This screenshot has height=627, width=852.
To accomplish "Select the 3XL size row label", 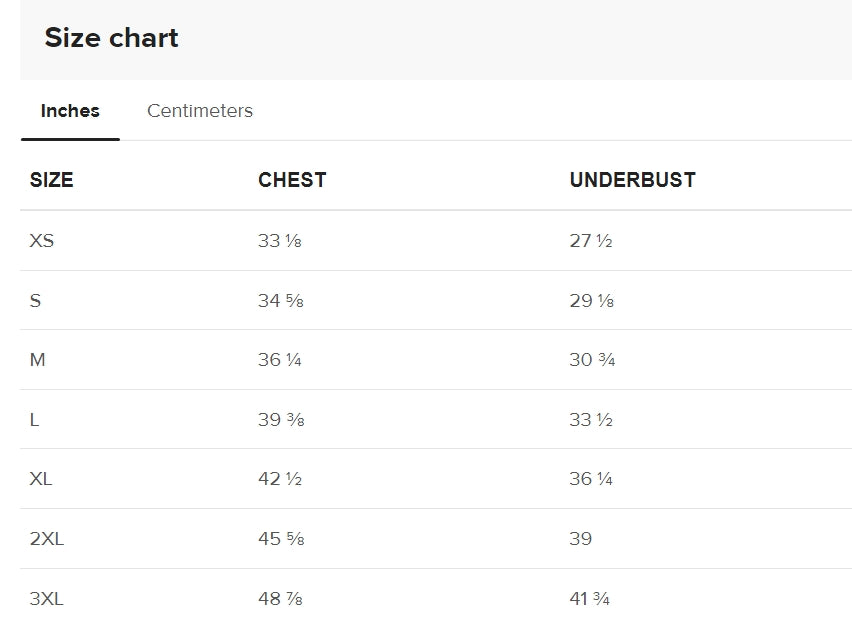I will click(47, 599).
